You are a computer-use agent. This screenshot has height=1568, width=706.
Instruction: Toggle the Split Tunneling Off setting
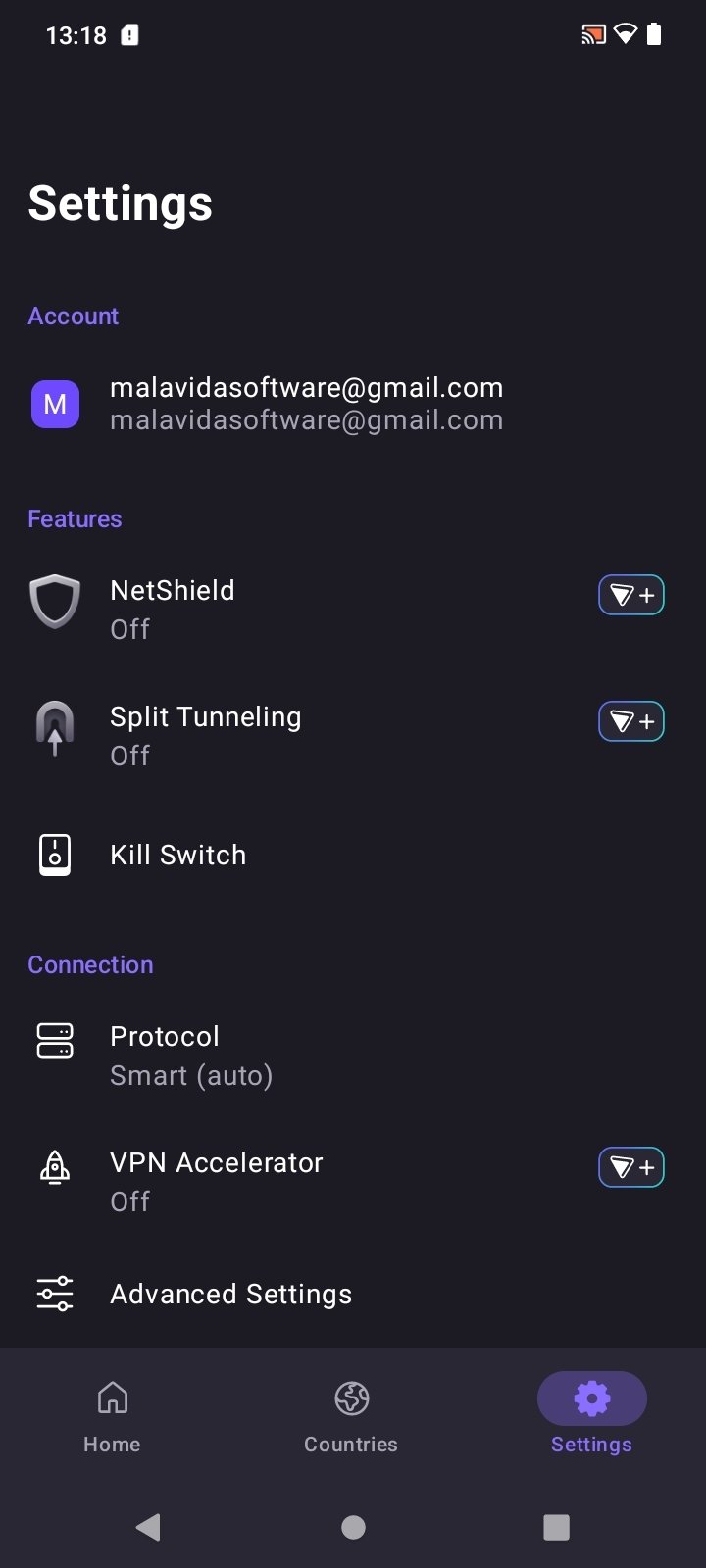353,736
